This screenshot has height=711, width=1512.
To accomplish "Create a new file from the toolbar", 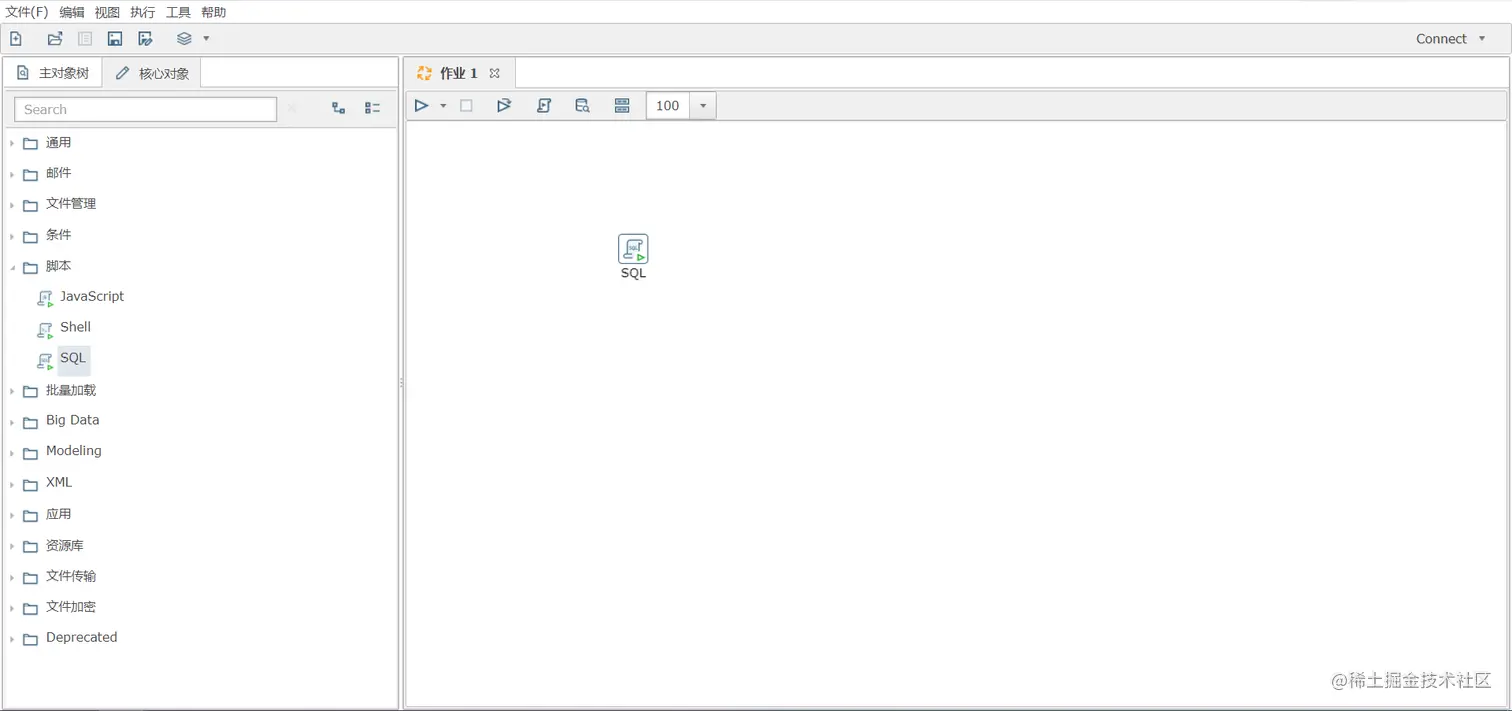I will click(x=16, y=39).
